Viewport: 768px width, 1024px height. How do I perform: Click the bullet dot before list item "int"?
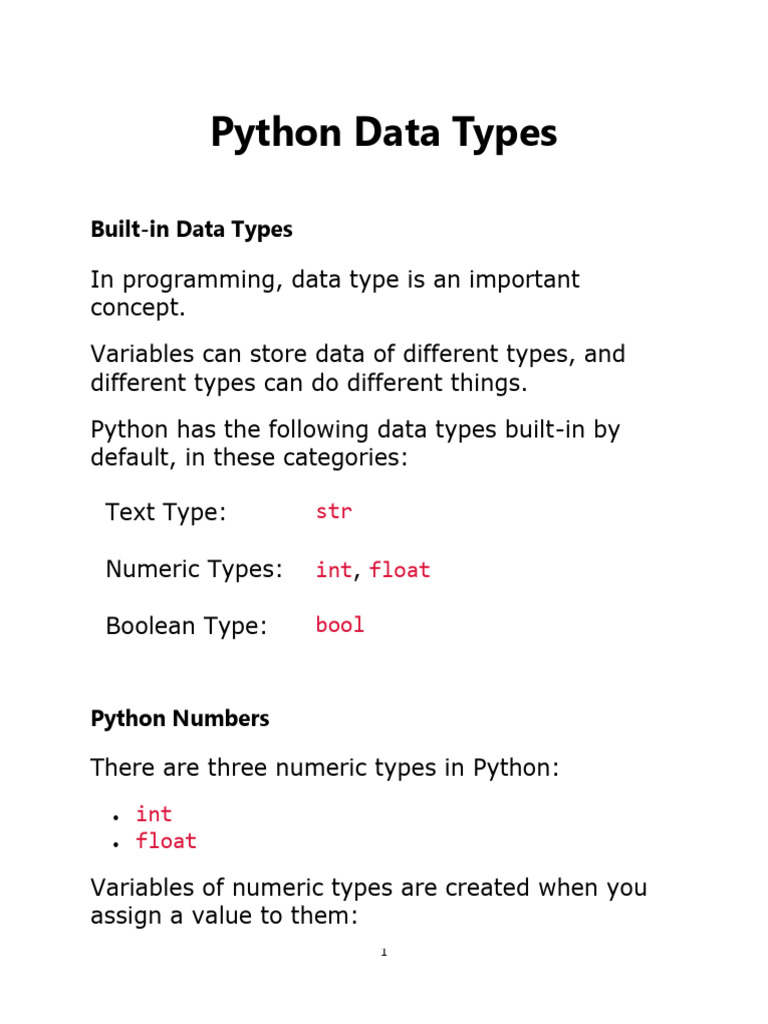pyautogui.click(x=116, y=817)
